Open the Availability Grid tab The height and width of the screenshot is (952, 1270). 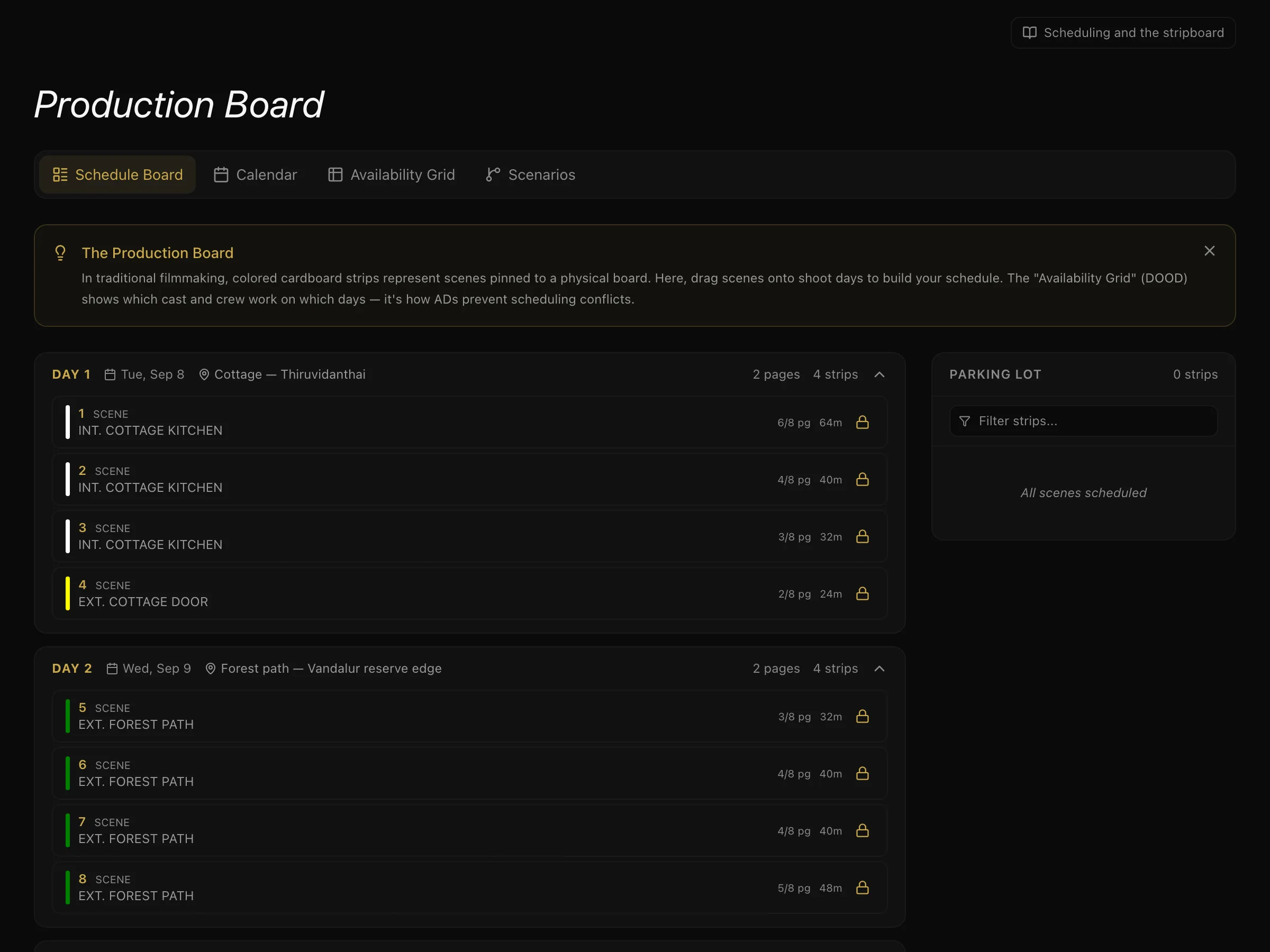pos(392,175)
